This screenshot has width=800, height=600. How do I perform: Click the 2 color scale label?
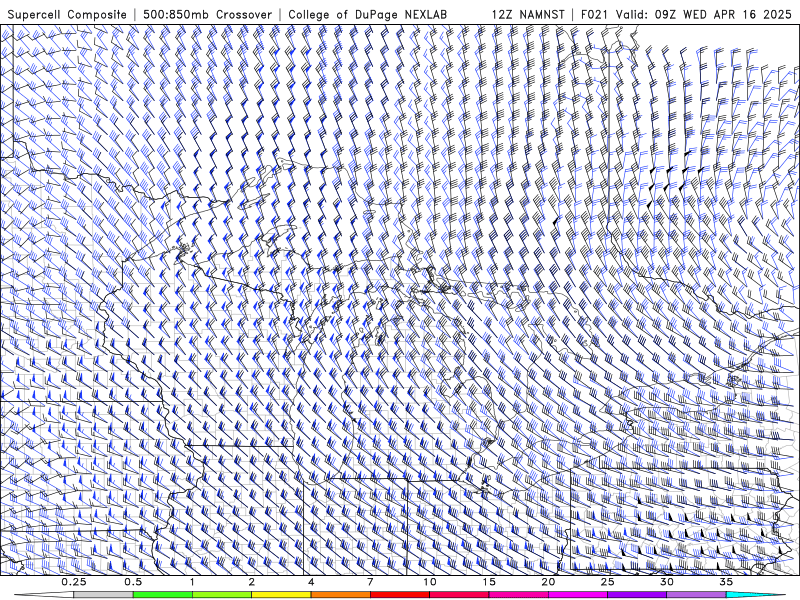252,582
